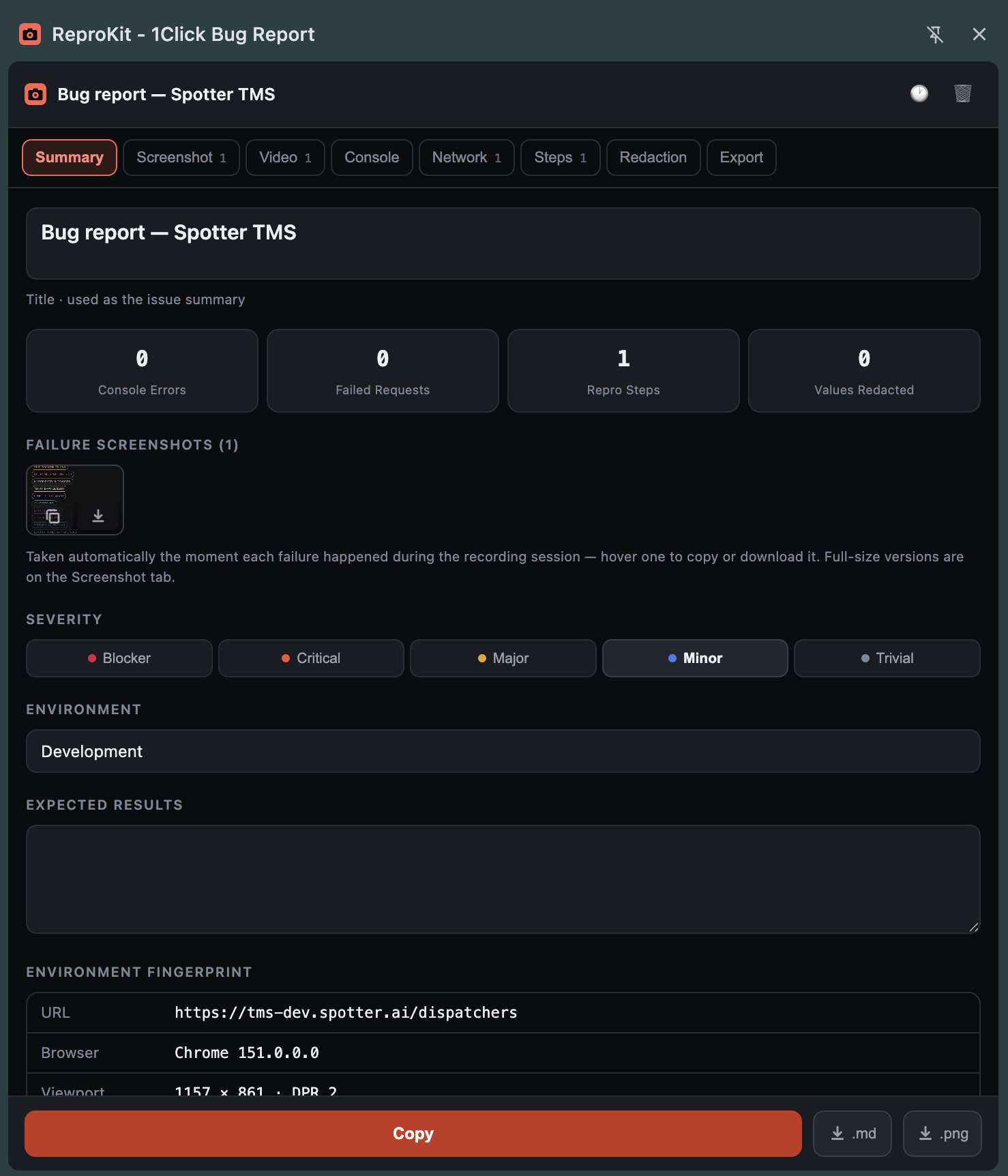Click the Failed Requests stat card

point(383,371)
